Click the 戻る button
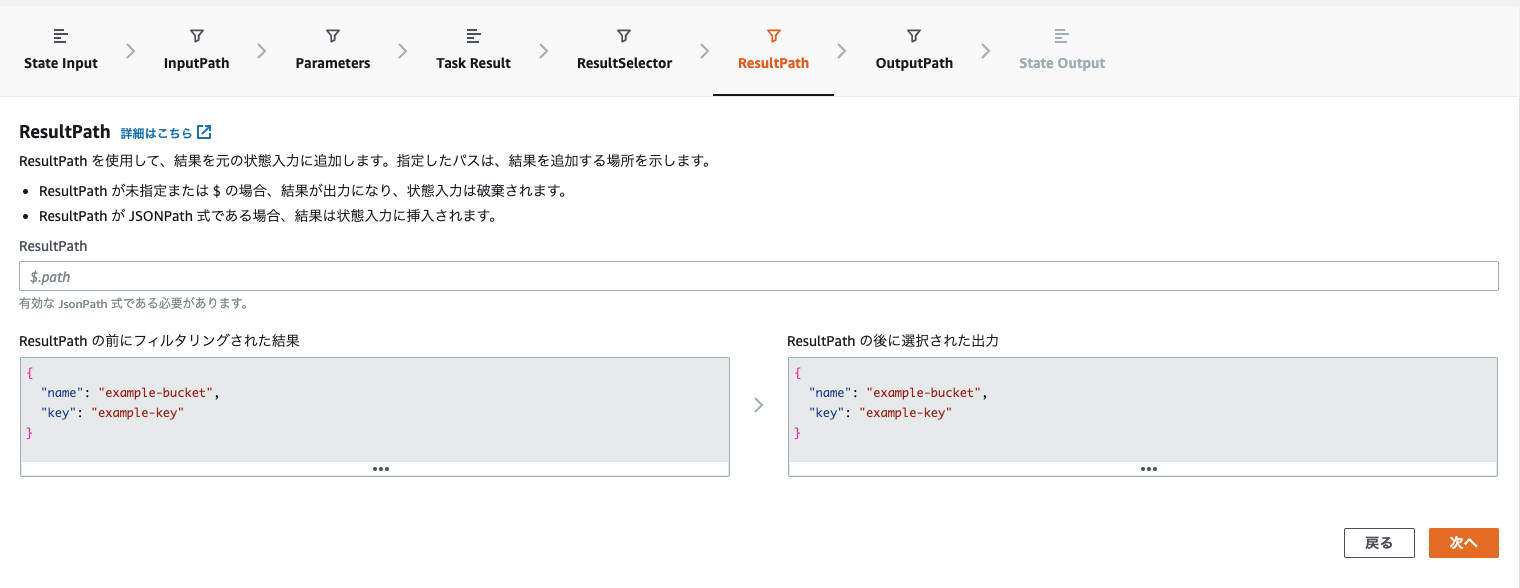The image size is (1520, 588). [x=1379, y=543]
